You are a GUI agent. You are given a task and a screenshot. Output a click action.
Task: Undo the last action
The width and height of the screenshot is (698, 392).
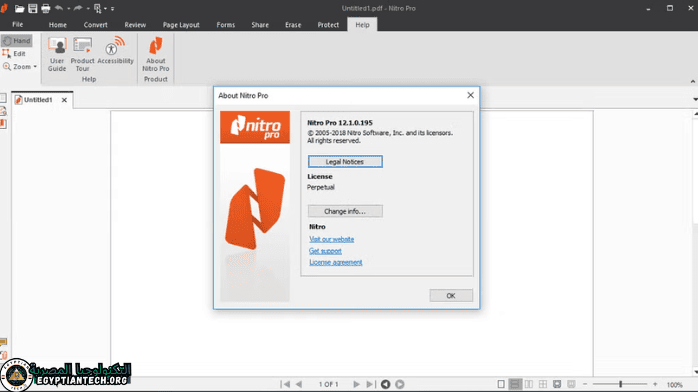click(x=59, y=8)
